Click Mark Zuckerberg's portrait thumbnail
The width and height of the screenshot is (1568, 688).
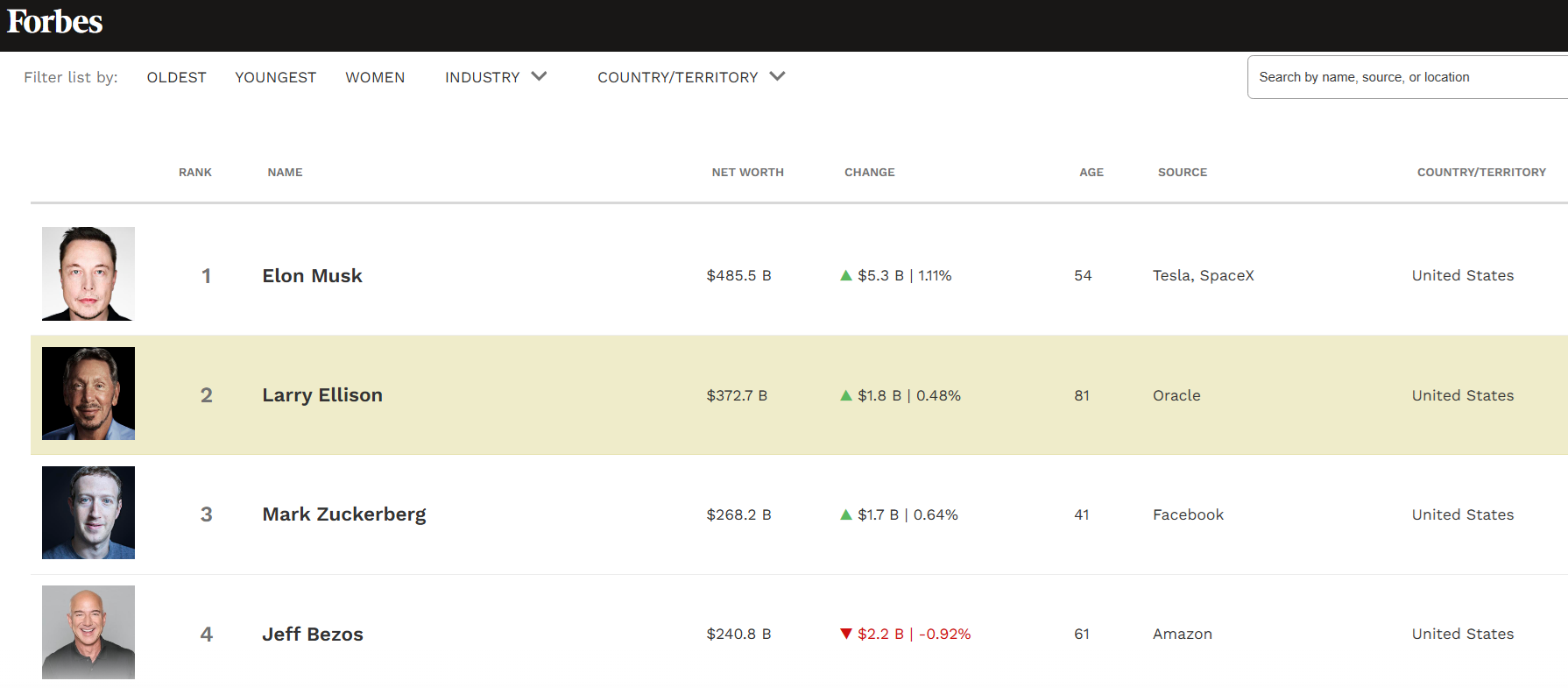pyautogui.click(x=88, y=513)
